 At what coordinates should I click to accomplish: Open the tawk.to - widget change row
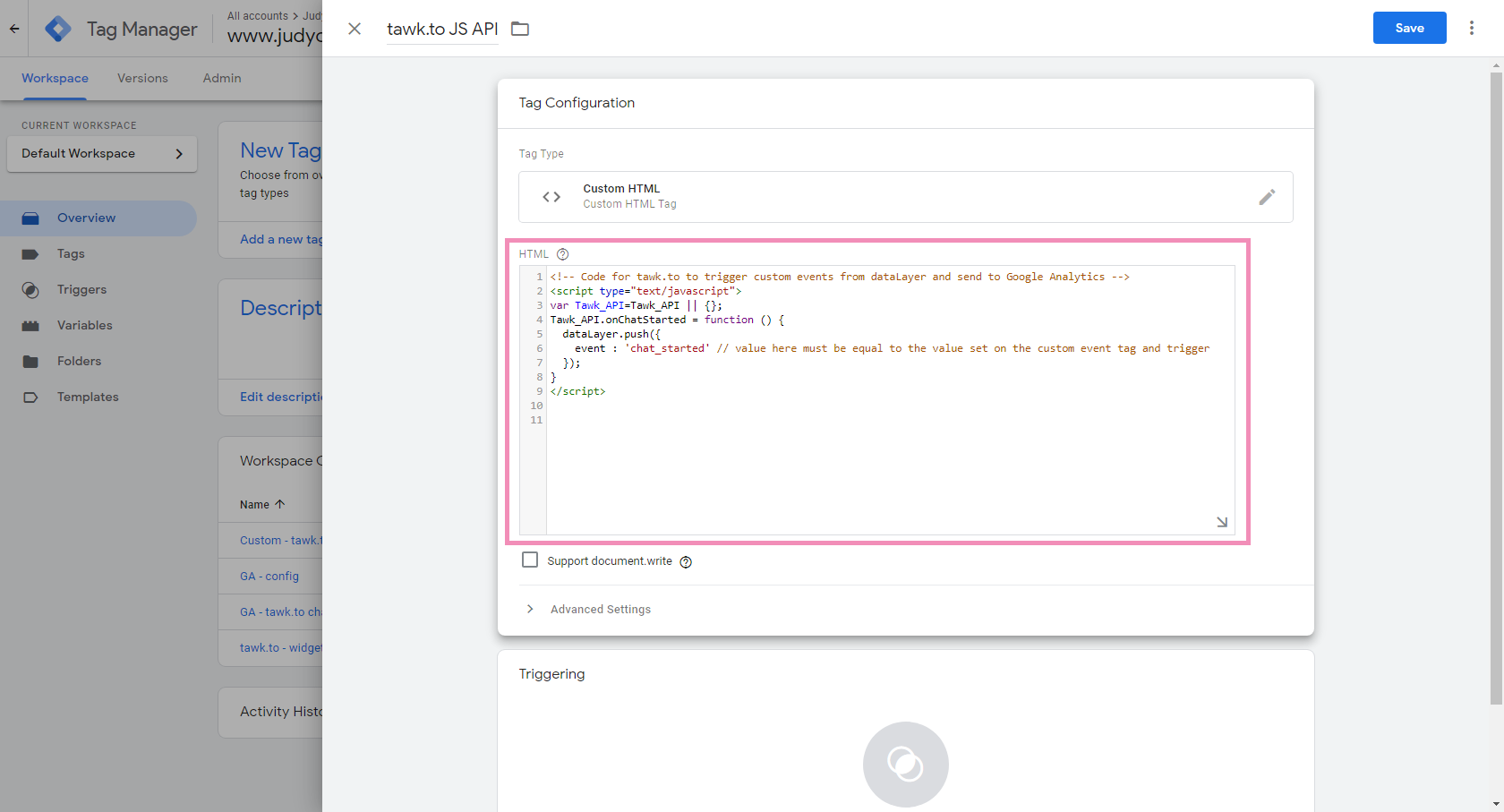click(281, 647)
